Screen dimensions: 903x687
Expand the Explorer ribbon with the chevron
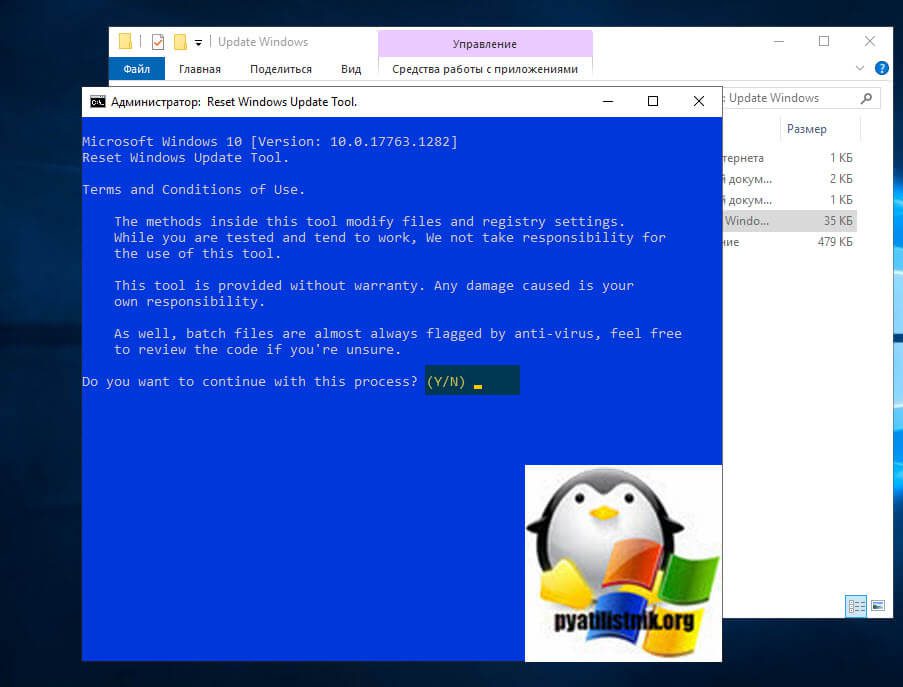[x=860, y=68]
